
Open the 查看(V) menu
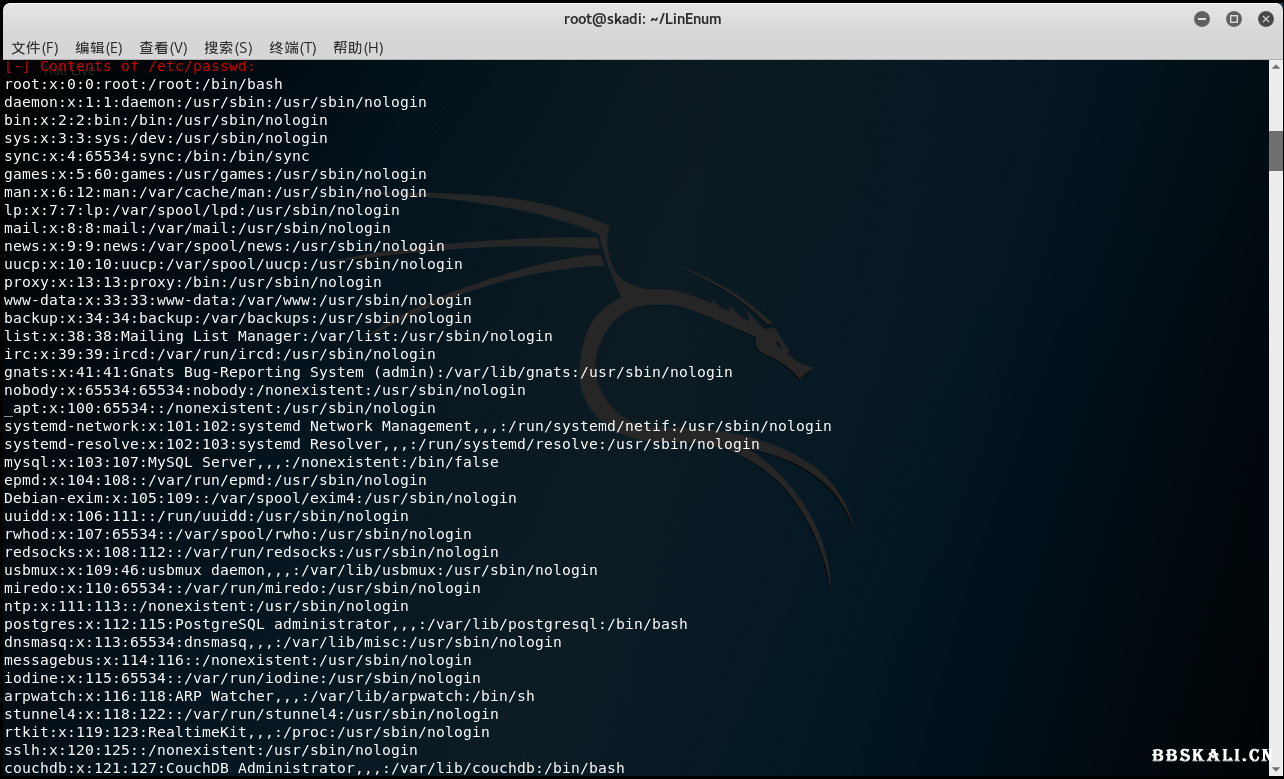point(163,48)
